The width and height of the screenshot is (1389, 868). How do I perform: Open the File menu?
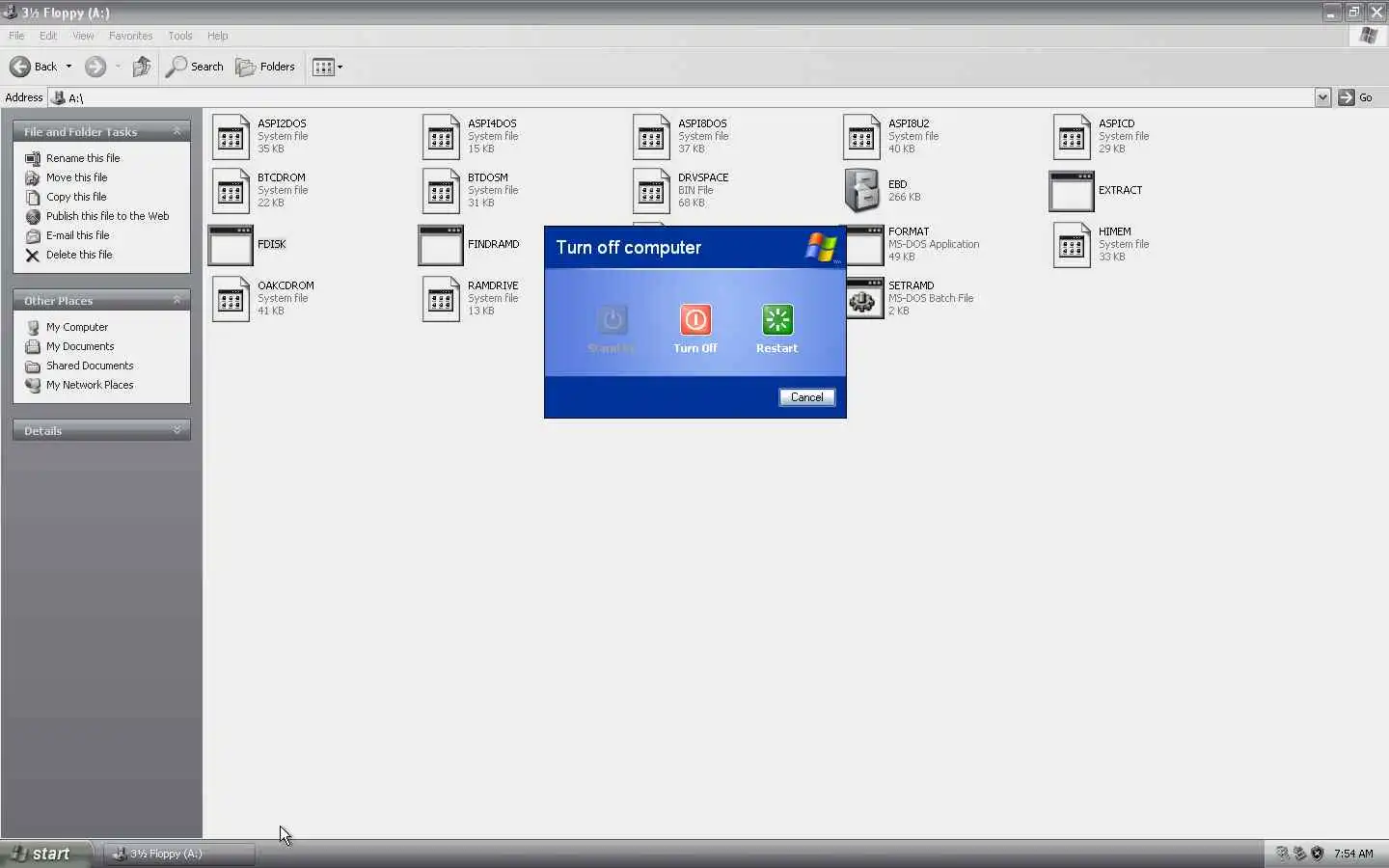[x=16, y=36]
